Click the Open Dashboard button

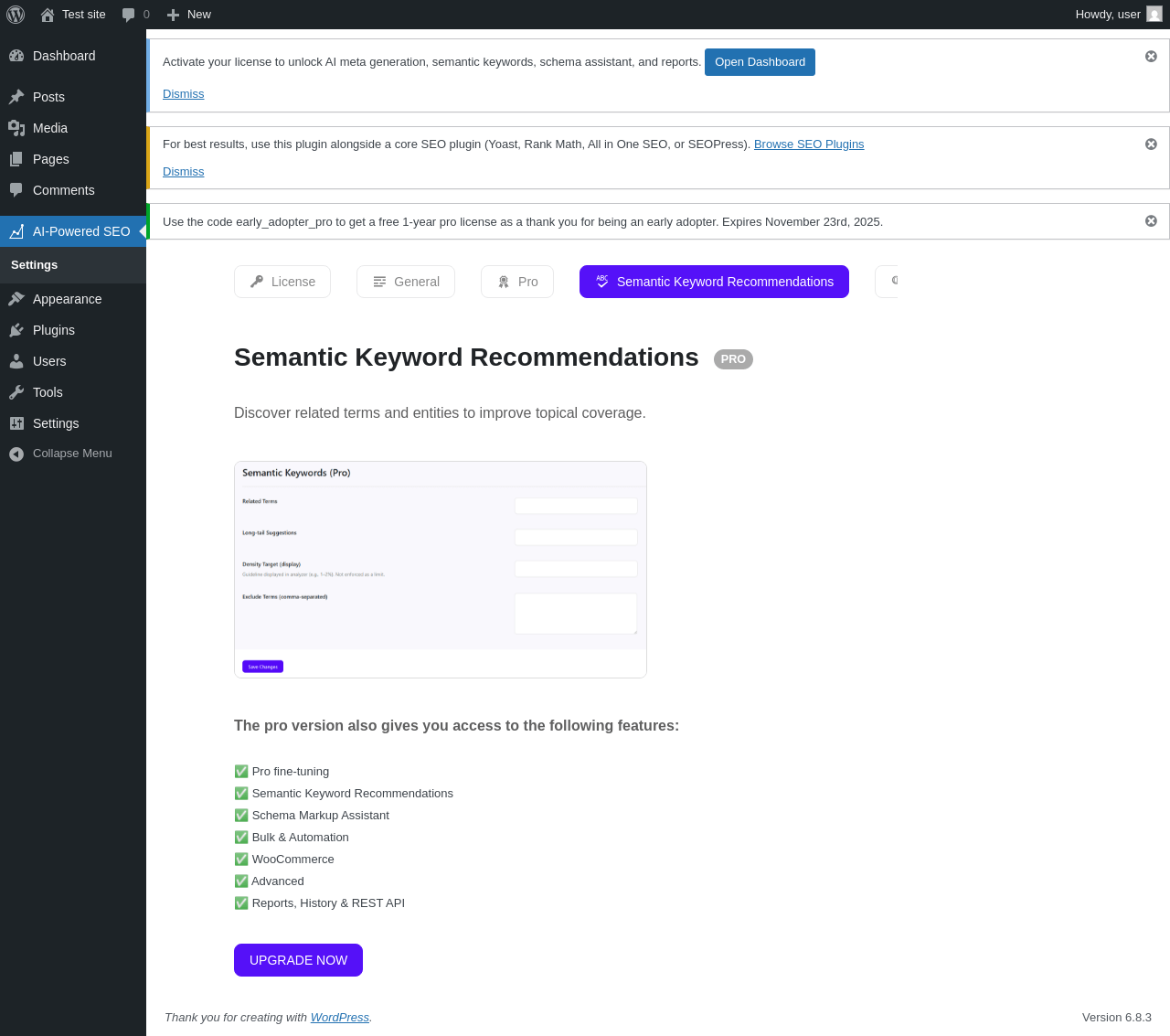tap(760, 62)
